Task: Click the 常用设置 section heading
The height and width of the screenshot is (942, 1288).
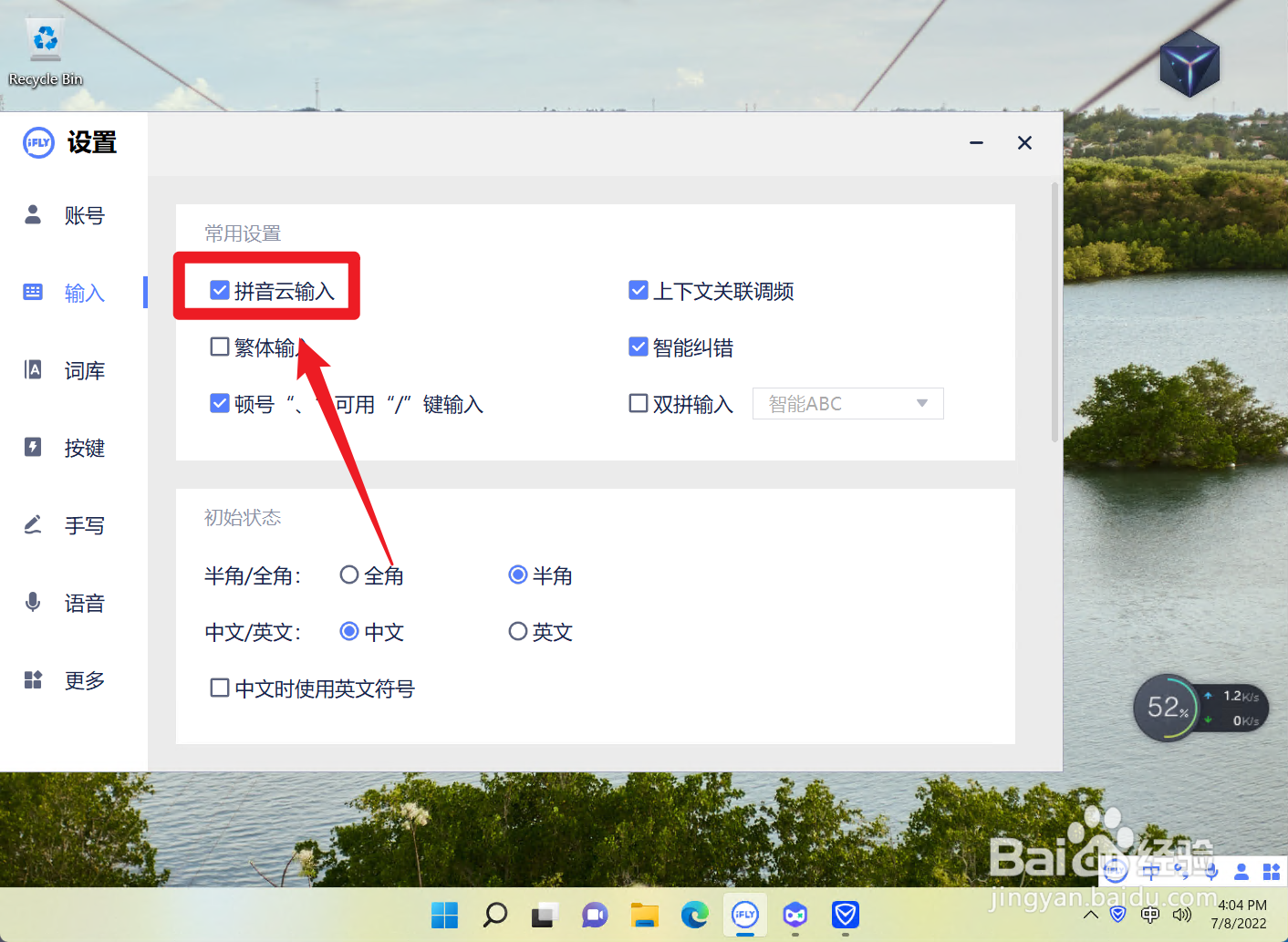Action: [x=243, y=233]
